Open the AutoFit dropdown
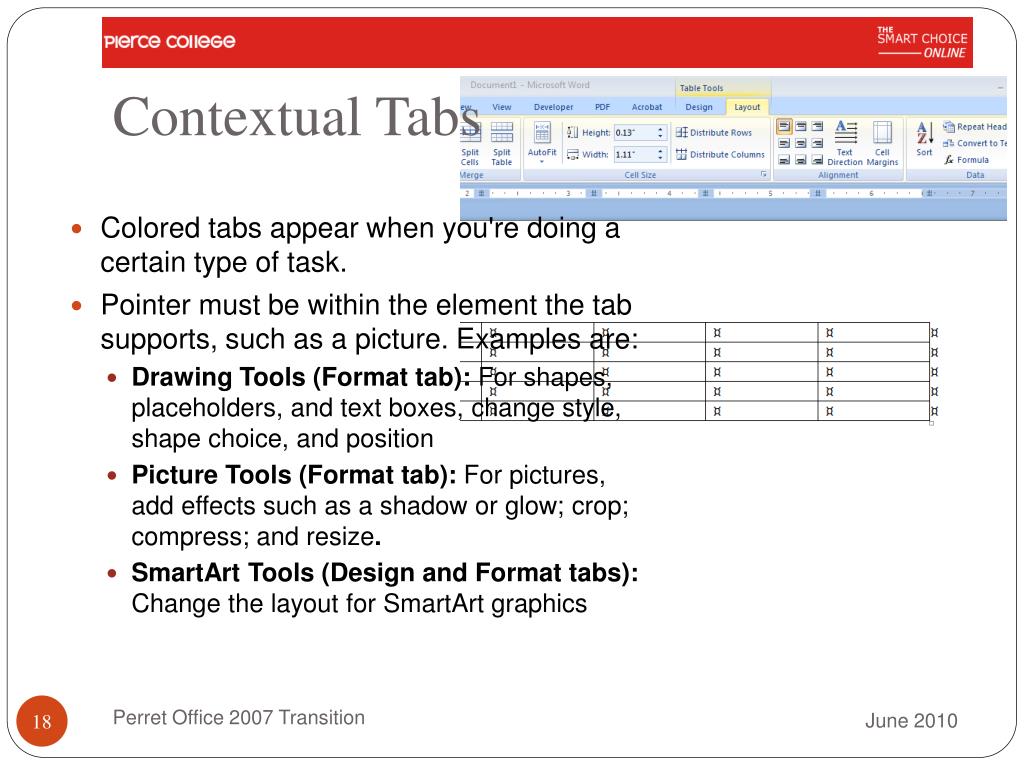 (x=542, y=143)
